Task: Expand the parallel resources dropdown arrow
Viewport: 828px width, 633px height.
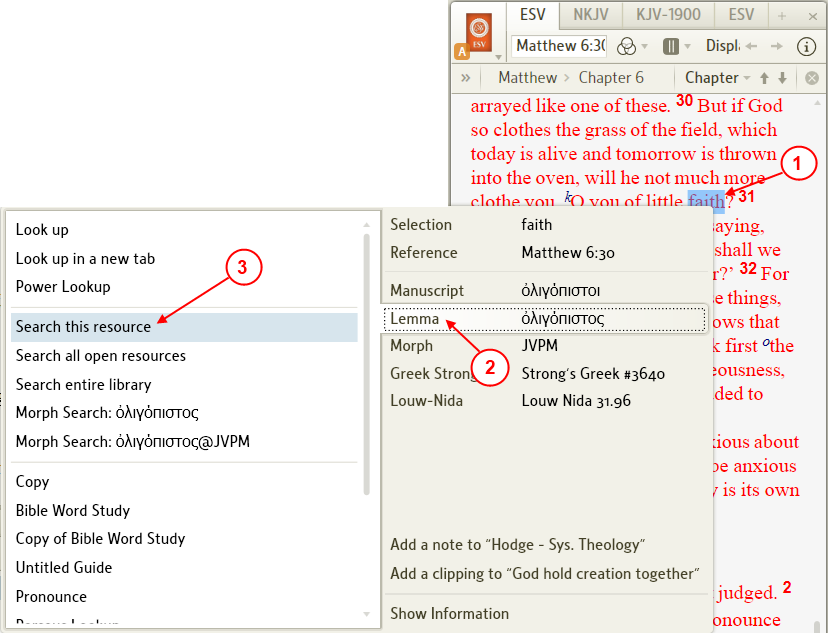Action: [x=687, y=46]
